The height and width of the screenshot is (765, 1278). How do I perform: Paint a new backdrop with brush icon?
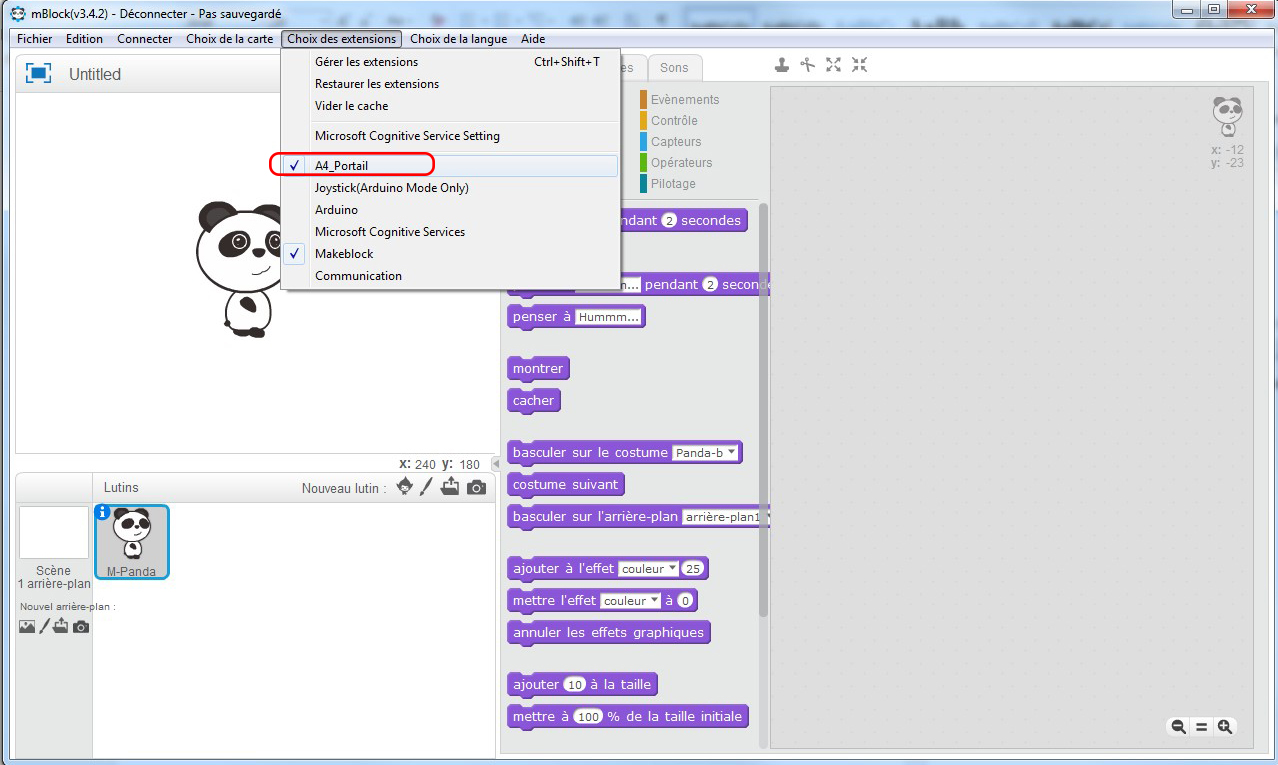(x=44, y=626)
